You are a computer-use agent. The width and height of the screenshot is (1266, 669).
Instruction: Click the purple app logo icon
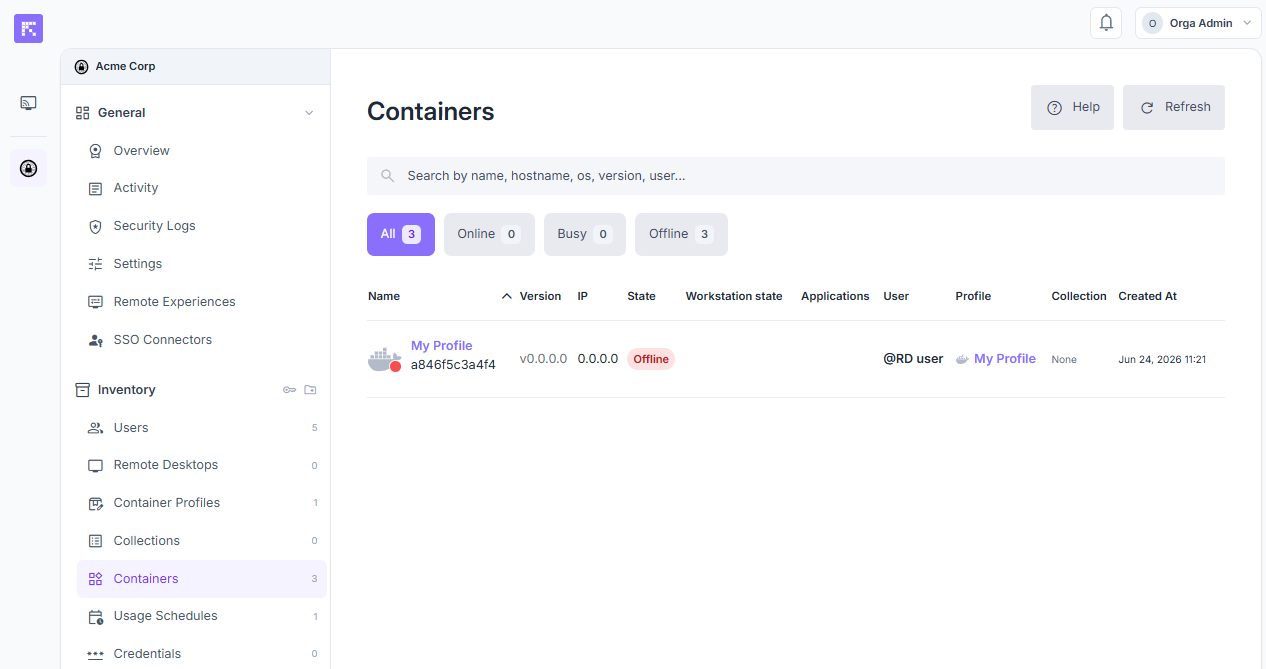(28, 28)
